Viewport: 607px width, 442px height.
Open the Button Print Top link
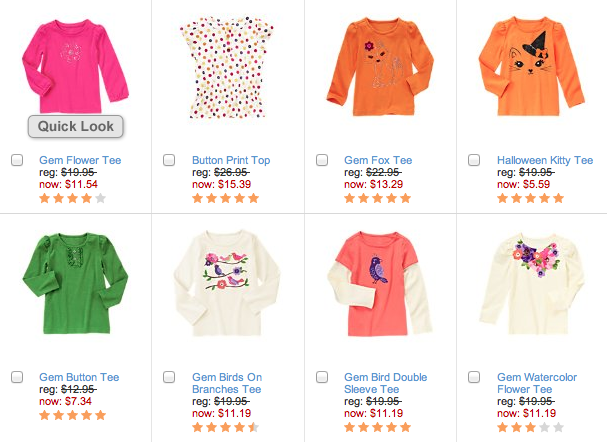click(231, 160)
